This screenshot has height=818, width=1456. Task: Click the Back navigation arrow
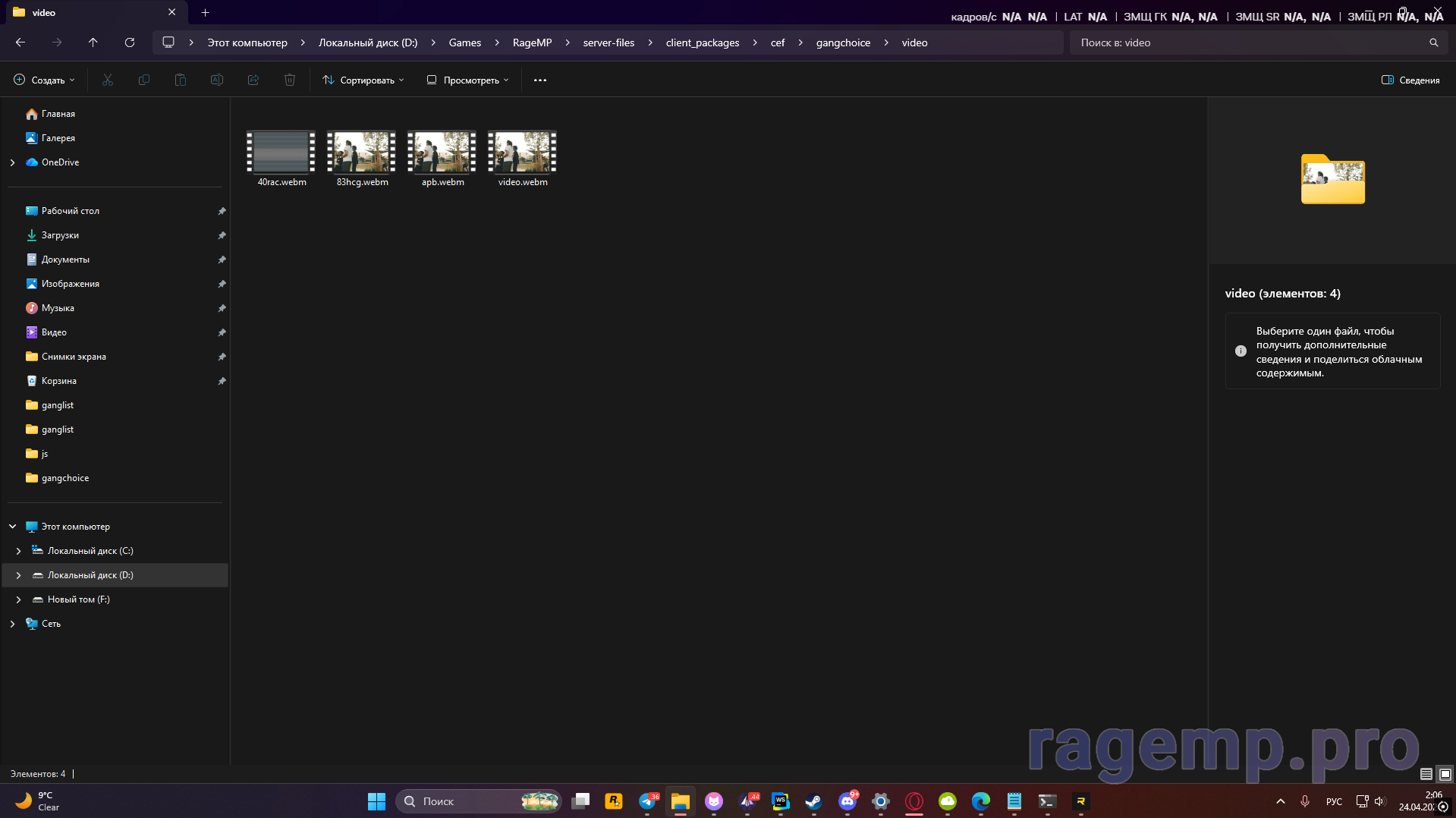tap(20, 42)
